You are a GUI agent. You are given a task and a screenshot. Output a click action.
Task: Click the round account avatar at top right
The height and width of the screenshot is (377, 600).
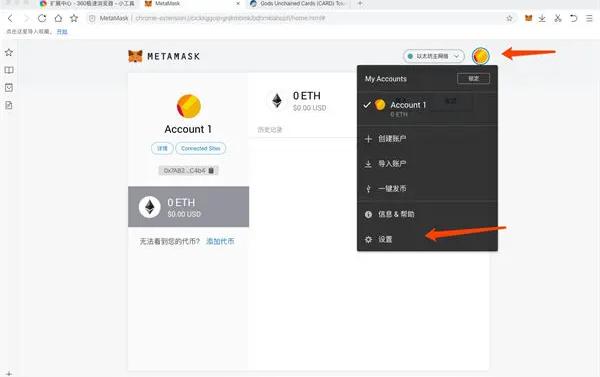481,56
